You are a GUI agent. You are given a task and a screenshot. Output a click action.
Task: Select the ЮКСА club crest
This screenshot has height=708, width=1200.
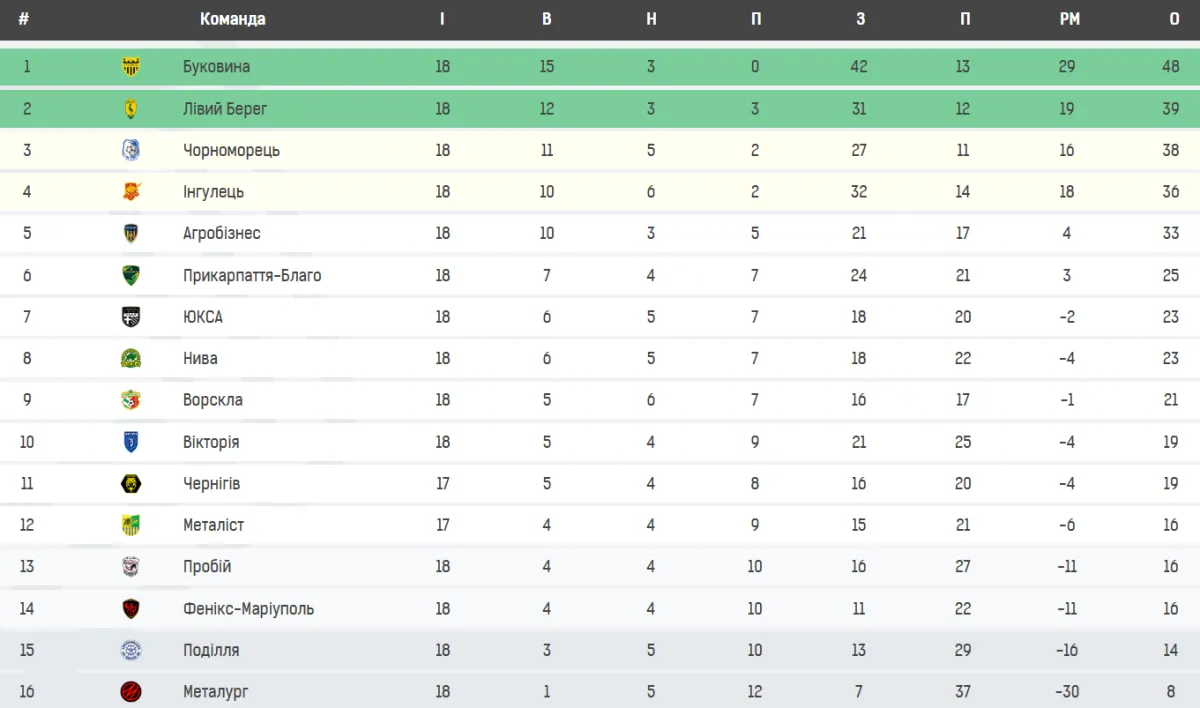pos(131,317)
